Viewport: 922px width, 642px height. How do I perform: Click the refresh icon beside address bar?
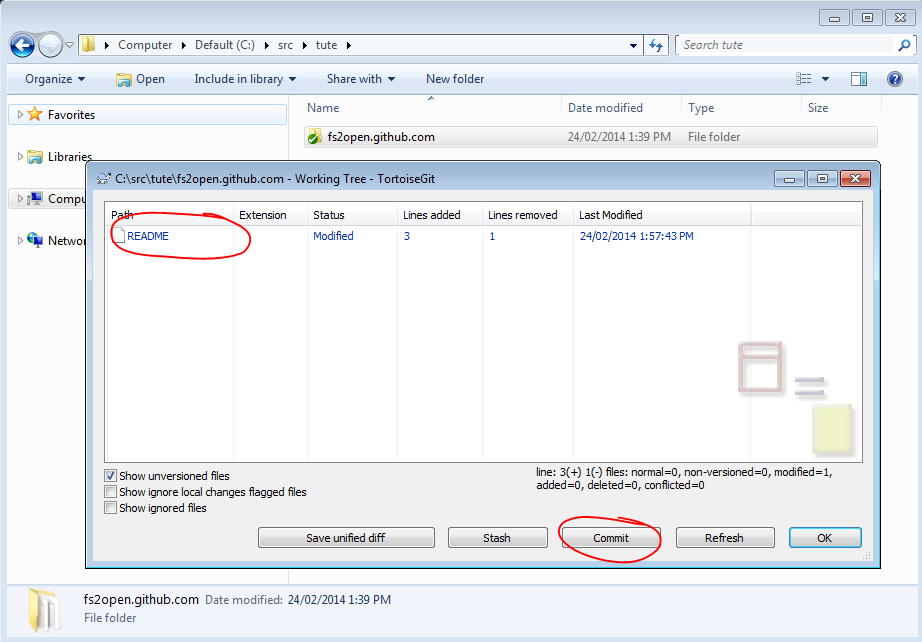click(656, 45)
